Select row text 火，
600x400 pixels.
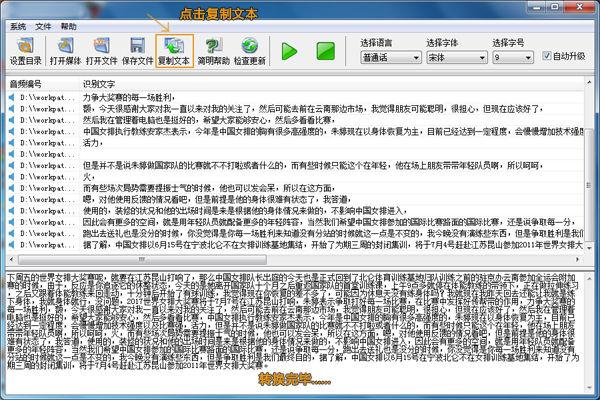tap(89, 177)
